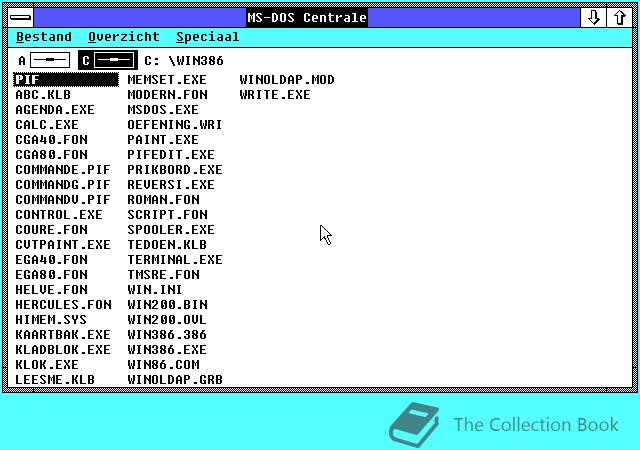Click the C: \WIN386 path label
Image resolution: width=640 pixels, height=450 pixels.
[x=184, y=61]
